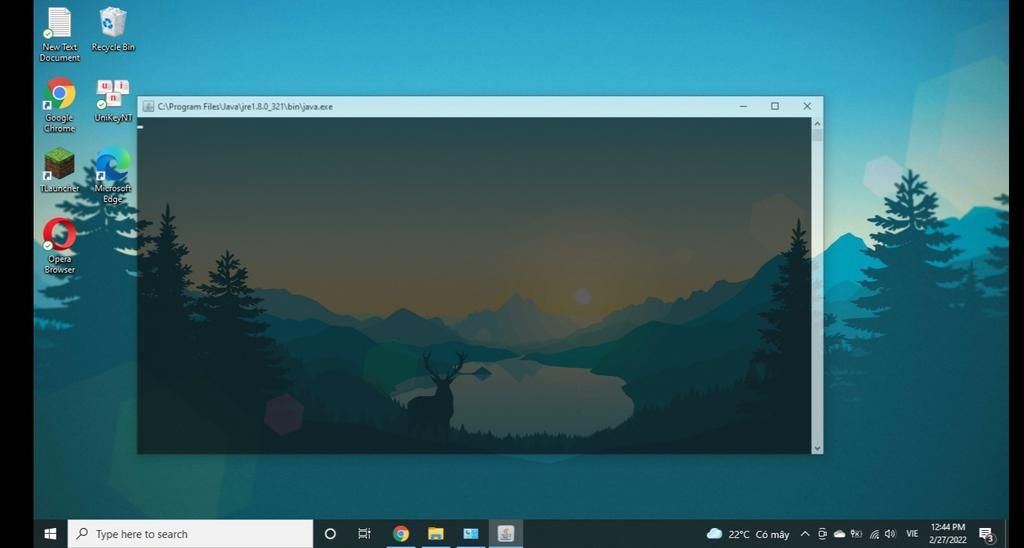Open the volume speaker tray icon
Screen dimensions: 1024x548
click(891, 534)
